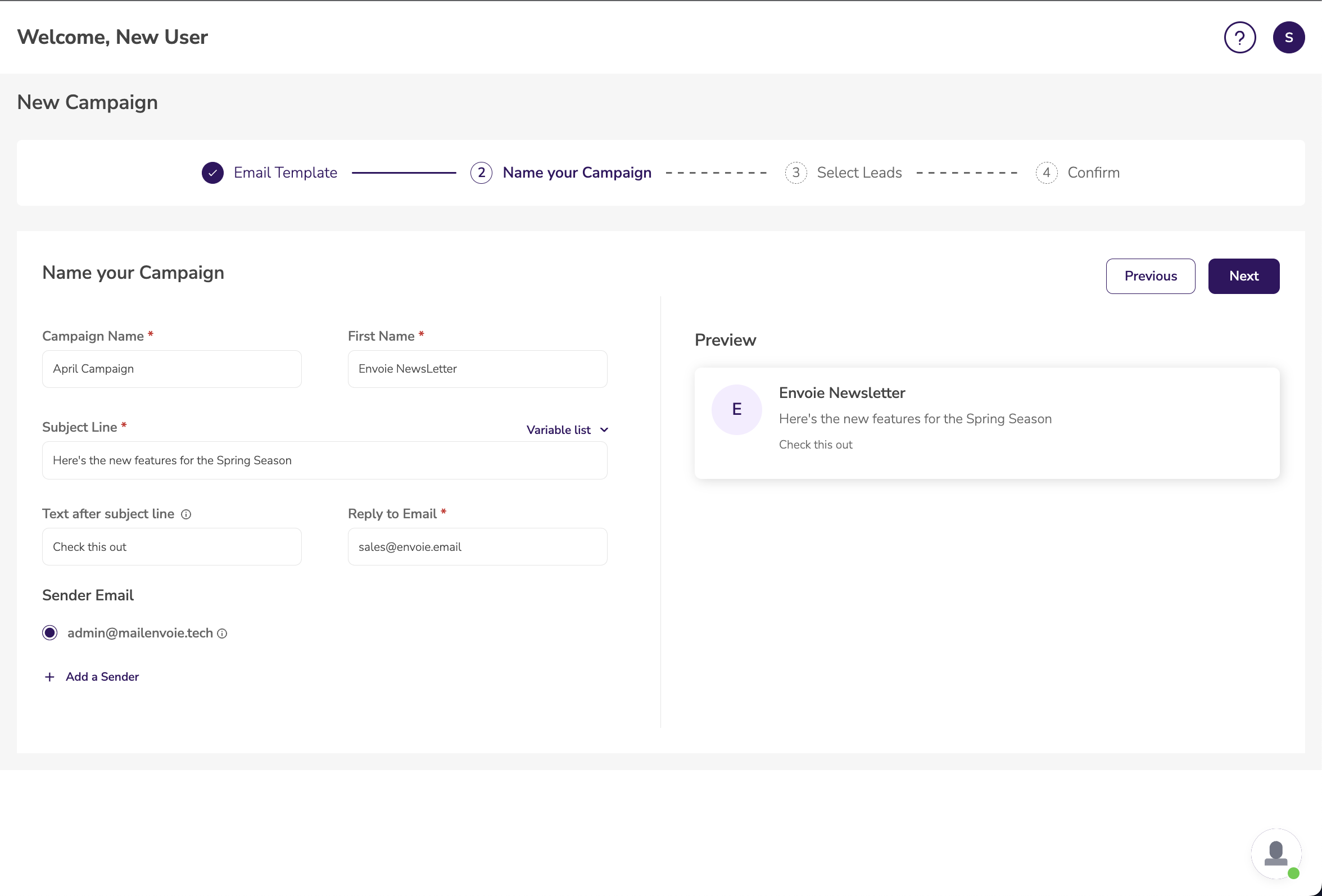Click info icon next to admin@mailenvoie.tech
Viewport: 1322px width, 896px height.
[223, 633]
